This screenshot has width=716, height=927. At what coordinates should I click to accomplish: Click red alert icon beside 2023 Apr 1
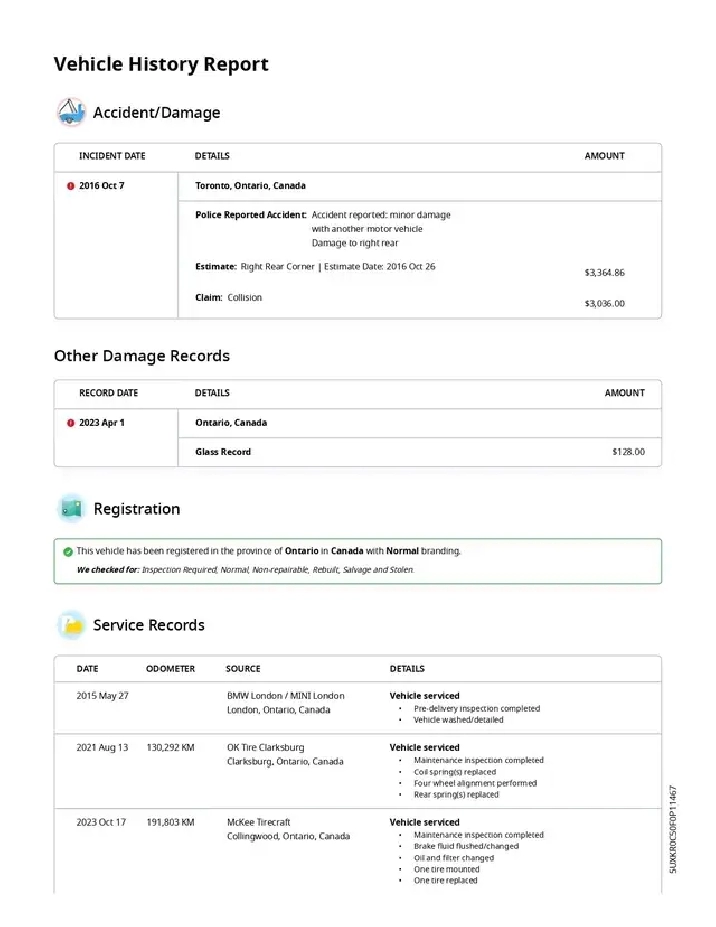(x=70, y=422)
